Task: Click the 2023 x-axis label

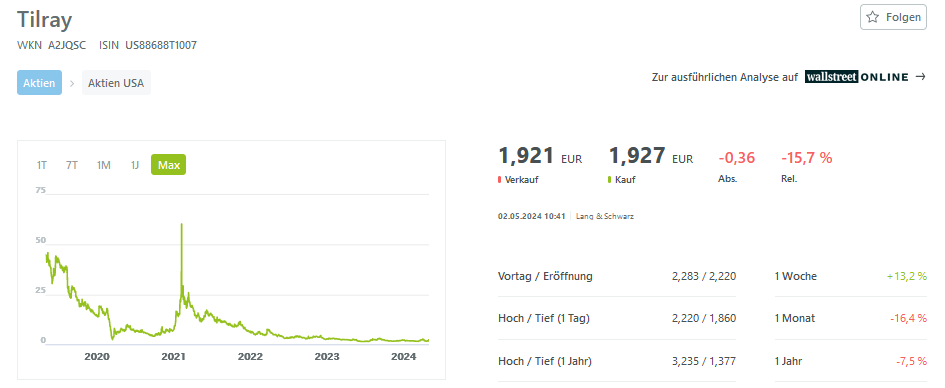Action: (327, 356)
